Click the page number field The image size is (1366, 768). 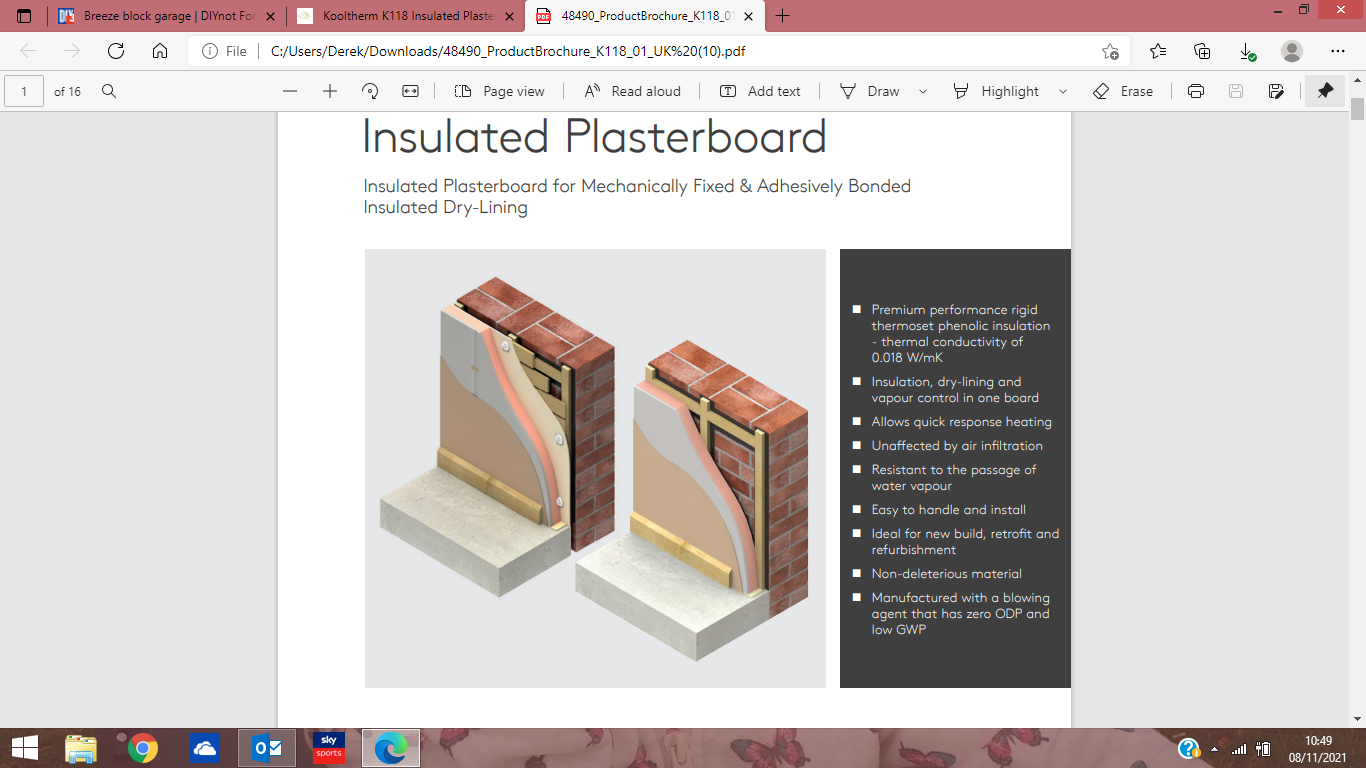click(x=22, y=90)
